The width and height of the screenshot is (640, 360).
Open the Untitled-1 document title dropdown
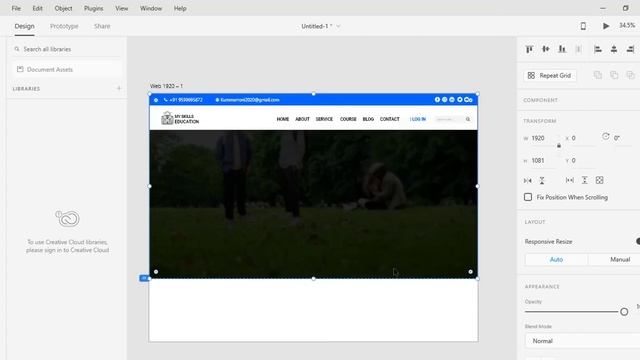pyautogui.click(x=321, y=26)
